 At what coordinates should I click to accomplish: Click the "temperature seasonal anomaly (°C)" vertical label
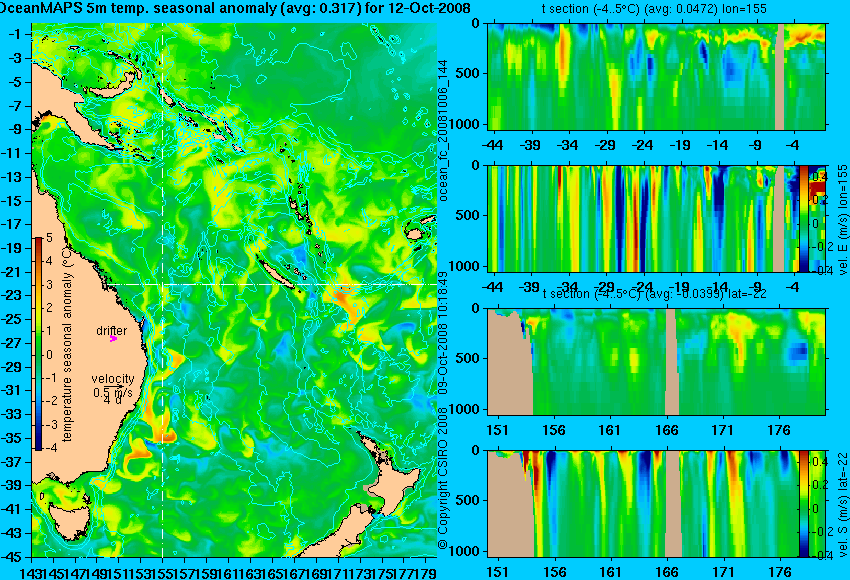[x=67, y=343]
